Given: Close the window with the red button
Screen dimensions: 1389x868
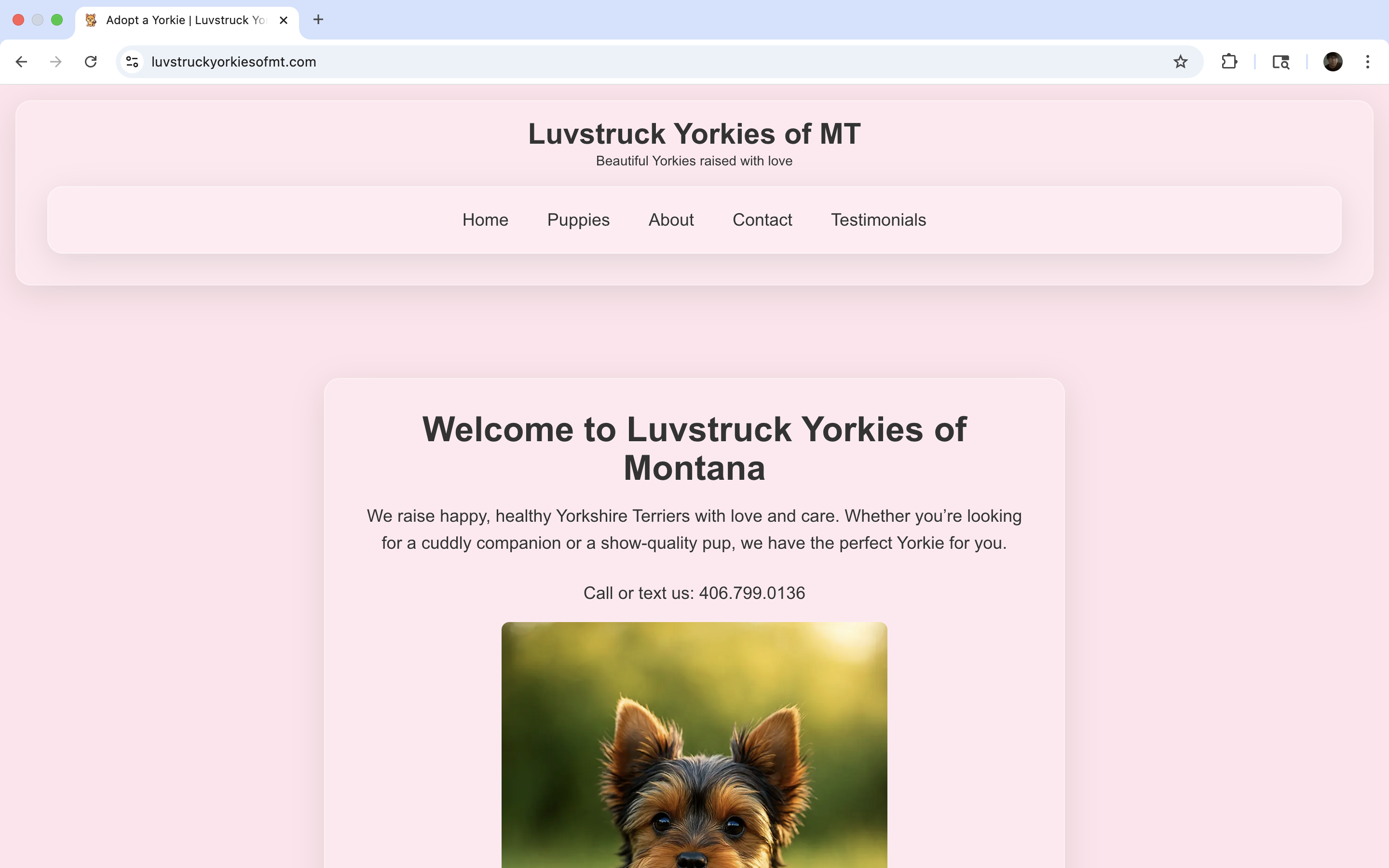Looking at the screenshot, I should [x=18, y=19].
